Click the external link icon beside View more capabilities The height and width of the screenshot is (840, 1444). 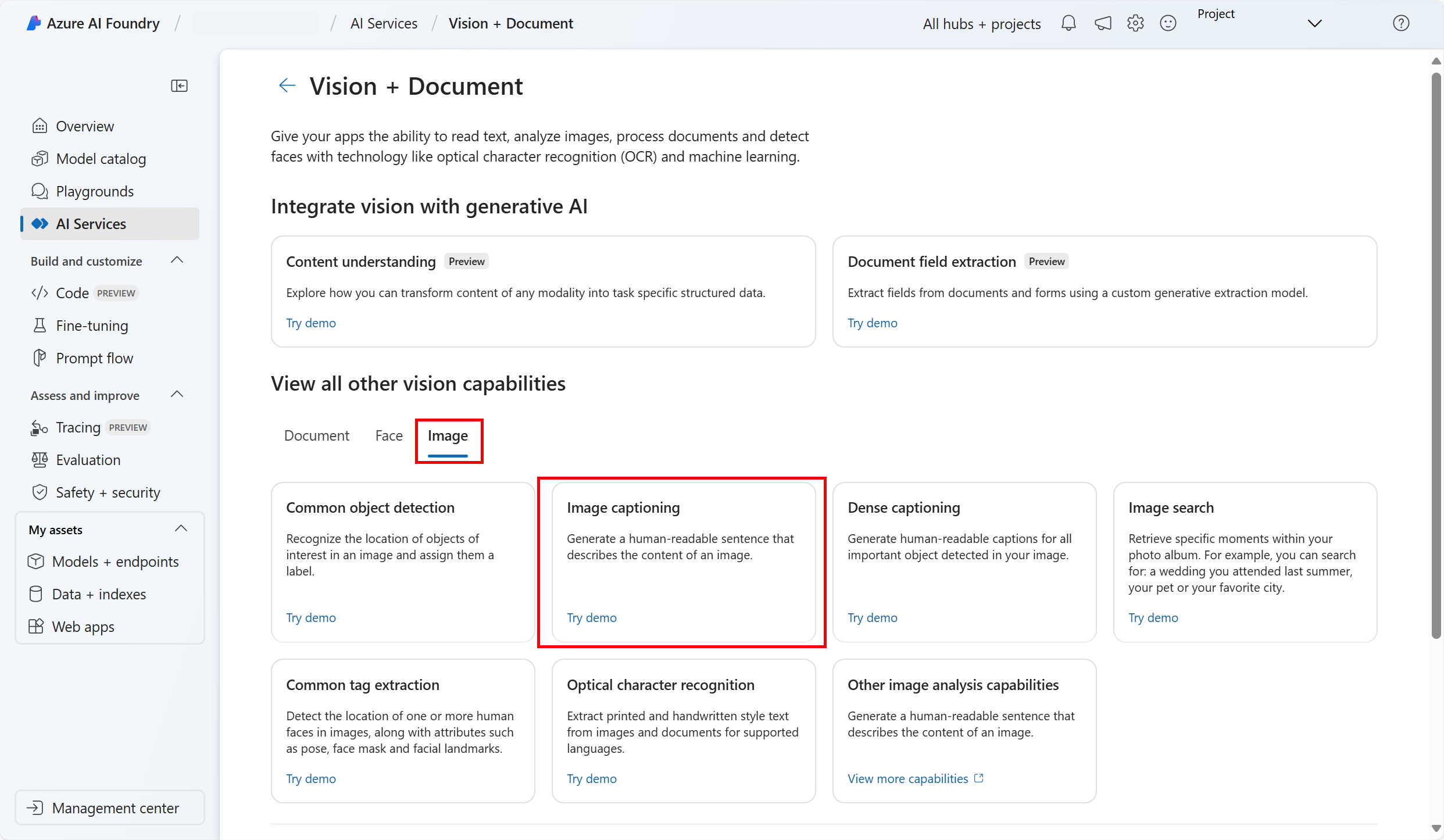click(x=979, y=778)
